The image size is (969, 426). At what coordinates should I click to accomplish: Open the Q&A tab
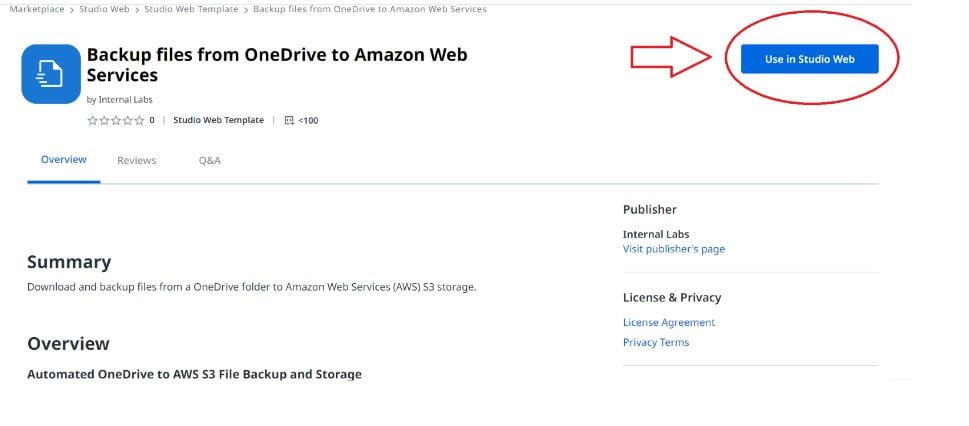click(x=209, y=161)
